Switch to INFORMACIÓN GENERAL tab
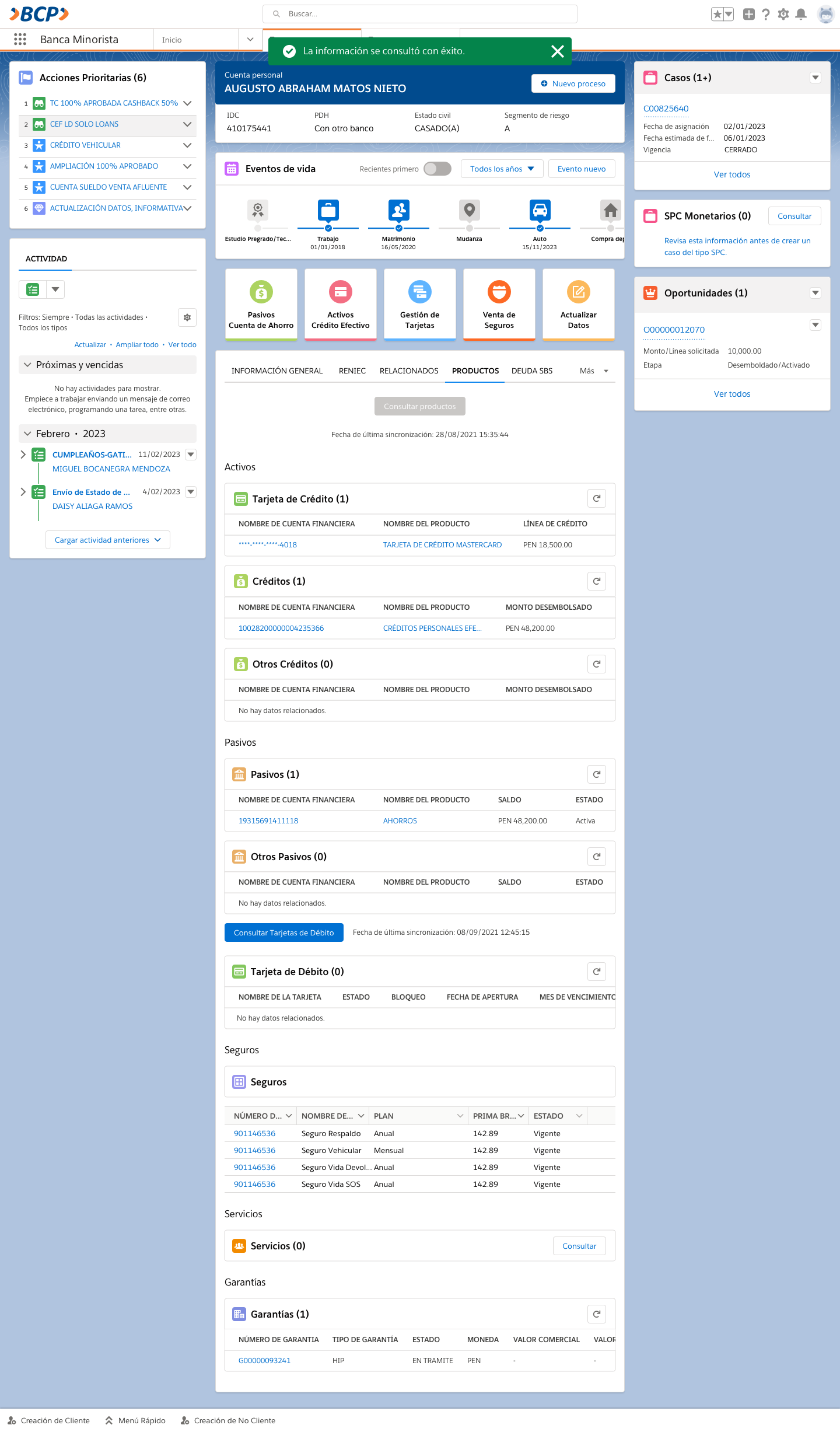The height and width of the screenshot is (1432, 840). (277, 371)
